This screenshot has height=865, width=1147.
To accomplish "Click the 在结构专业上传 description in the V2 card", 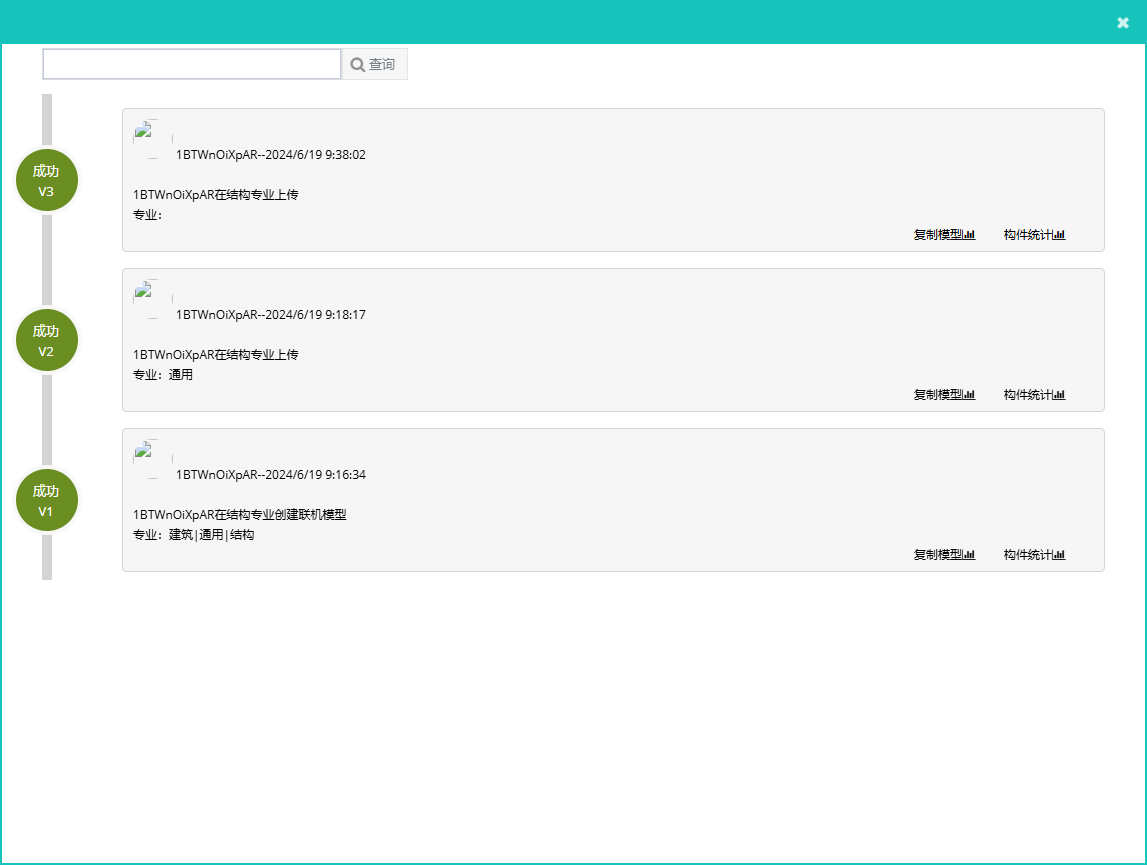I will pos(216,355).
